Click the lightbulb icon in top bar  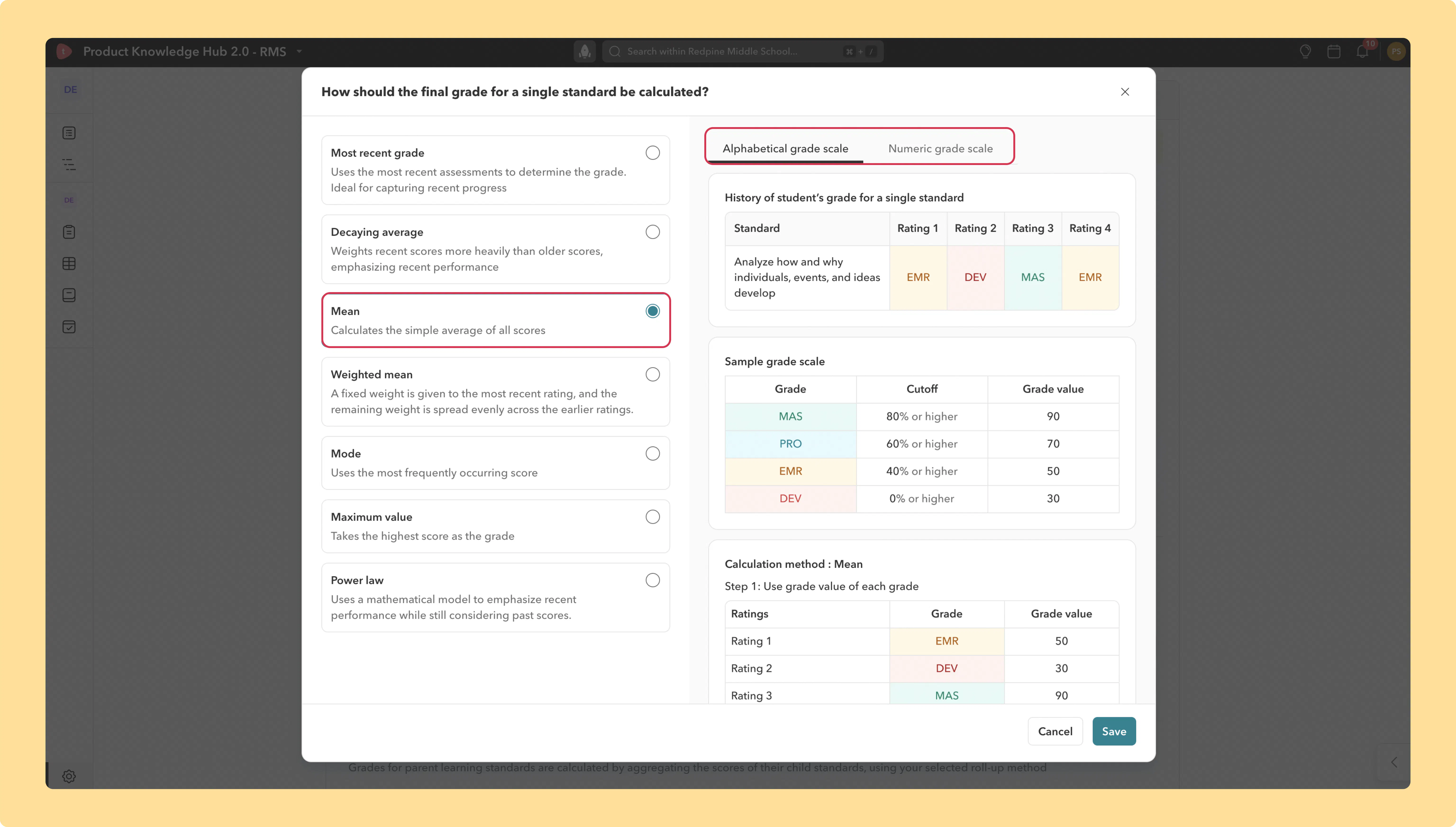pyautogui.click(x=1305, y=52)
